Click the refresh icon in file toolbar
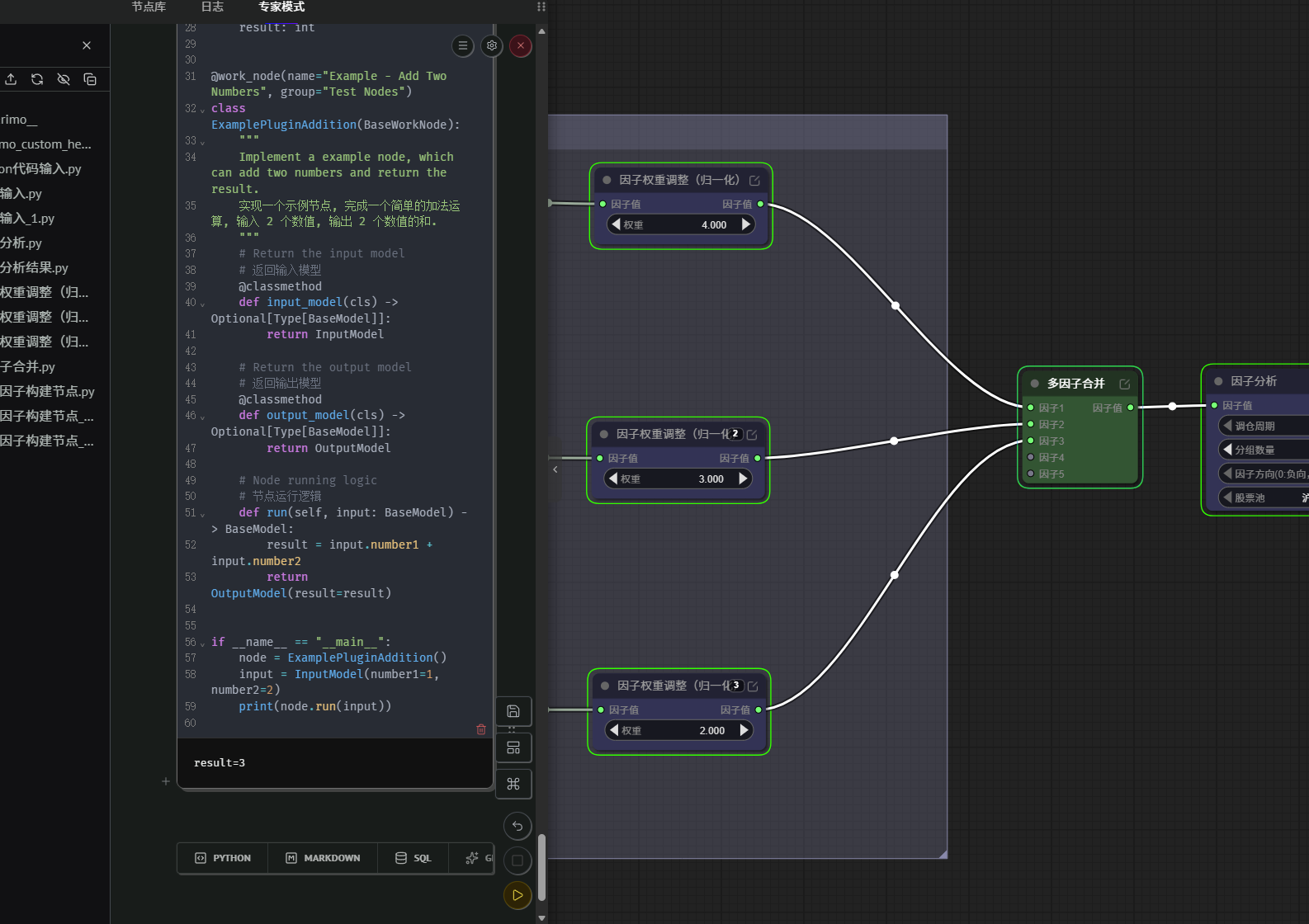1309x924 pixels. (37, 79)
